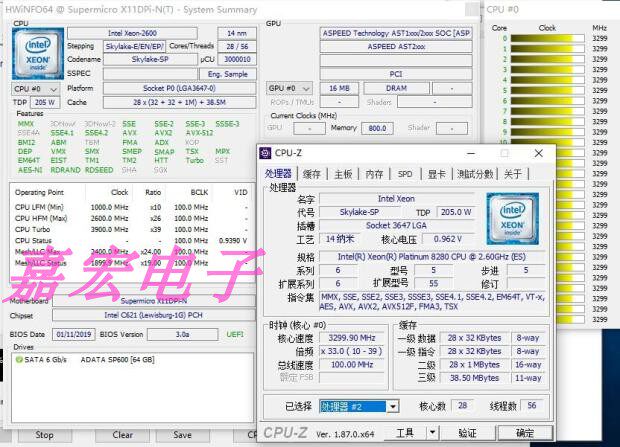Click the ADATA SP600 [64 GB] drive entry

(x=117, y=360)
